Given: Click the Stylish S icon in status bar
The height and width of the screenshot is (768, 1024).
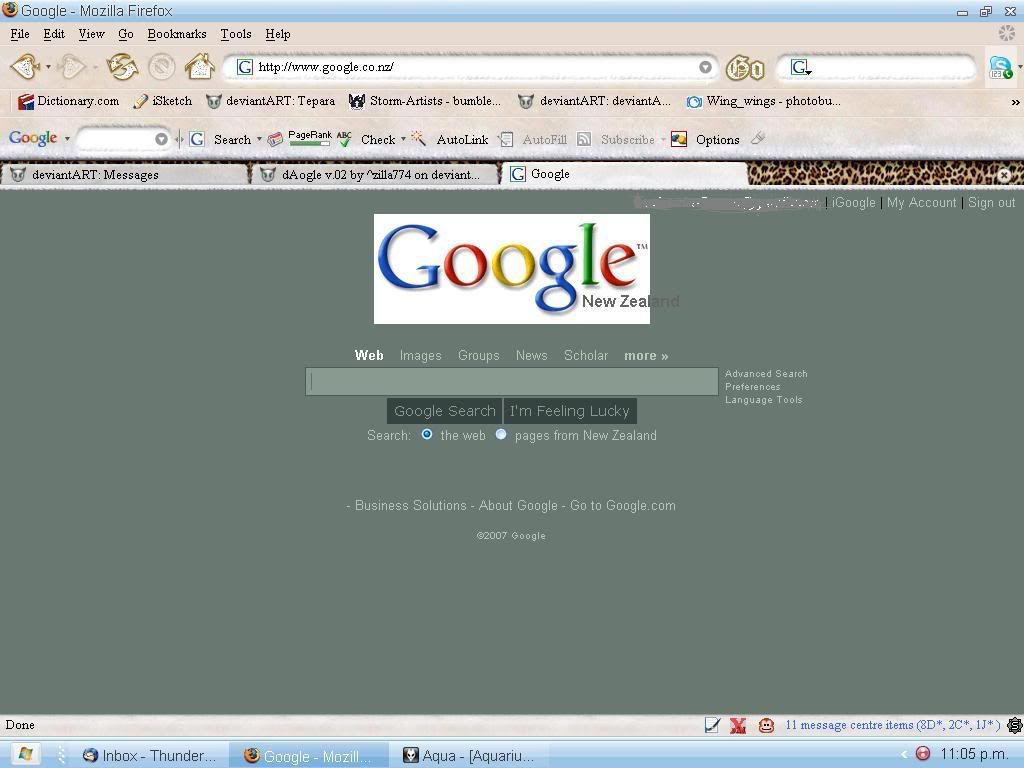Looking at the screenshot, I should pyautogui.click(x=1014, y=725).
